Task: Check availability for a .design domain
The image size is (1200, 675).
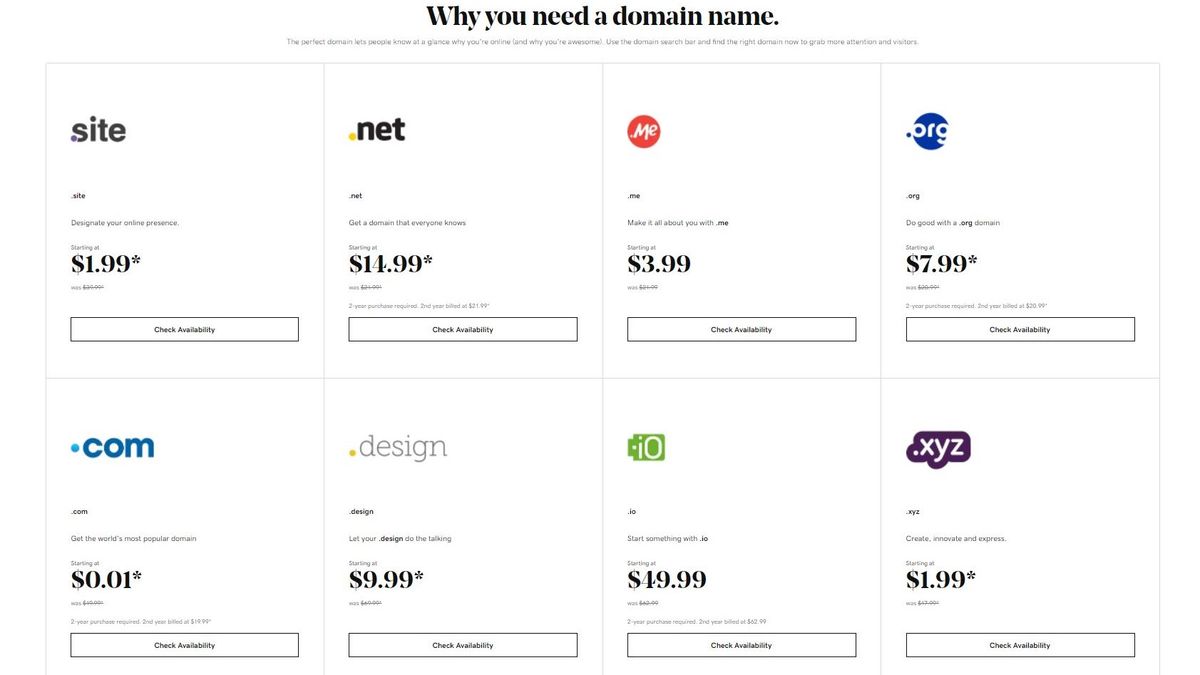Action: pyautogui.click(x=462, y=644)
